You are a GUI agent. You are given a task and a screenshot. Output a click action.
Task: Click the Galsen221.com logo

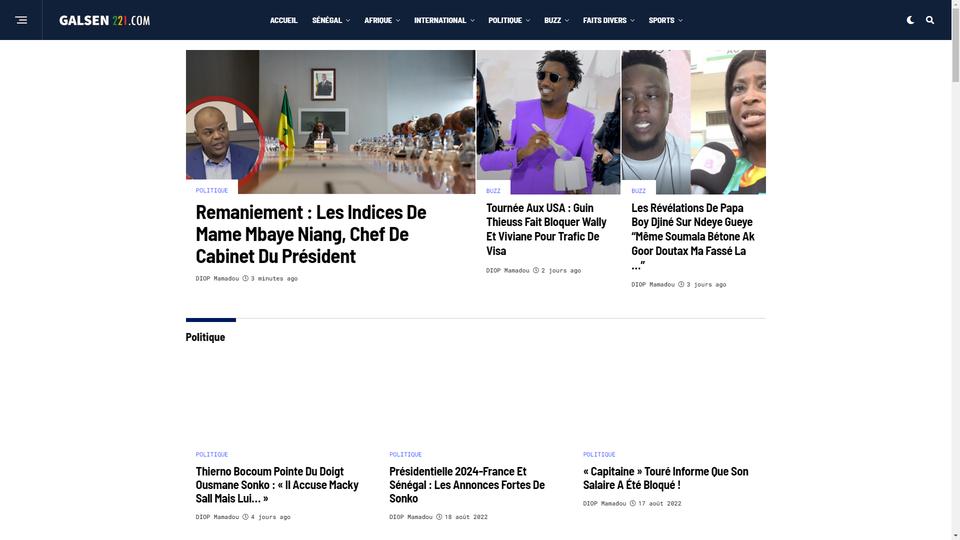coord(105,20)
